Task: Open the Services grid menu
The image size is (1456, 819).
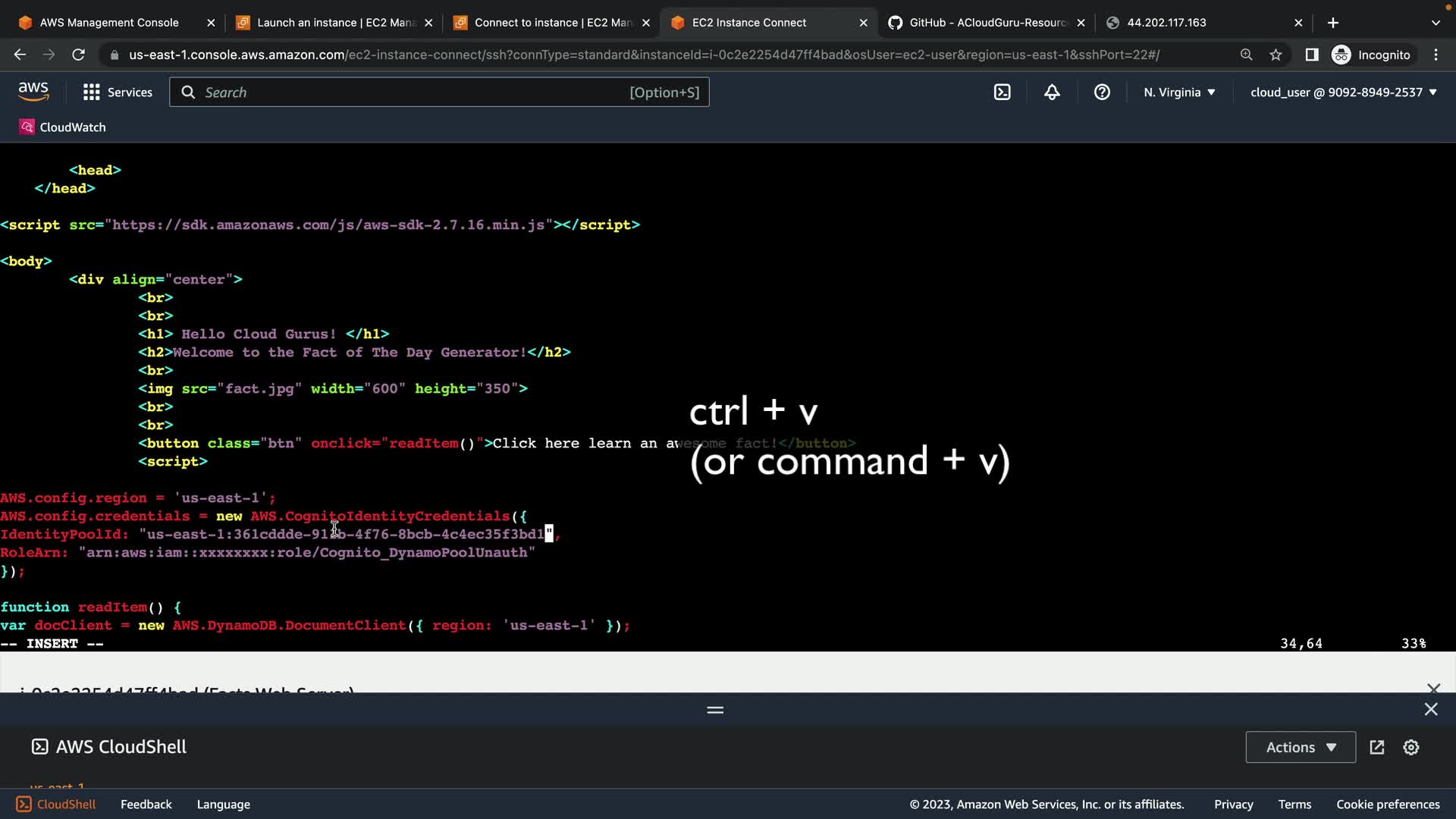Action: [x=118, y=92]
